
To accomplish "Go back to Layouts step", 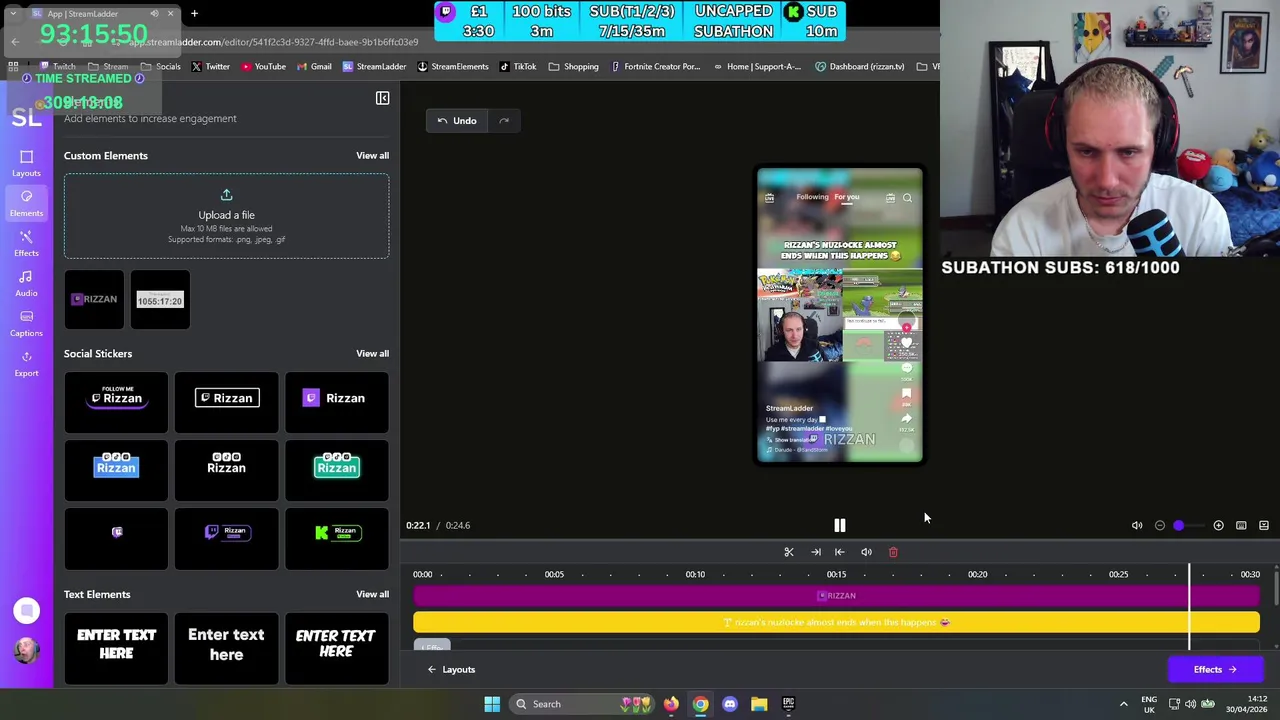I will point(451,670).
